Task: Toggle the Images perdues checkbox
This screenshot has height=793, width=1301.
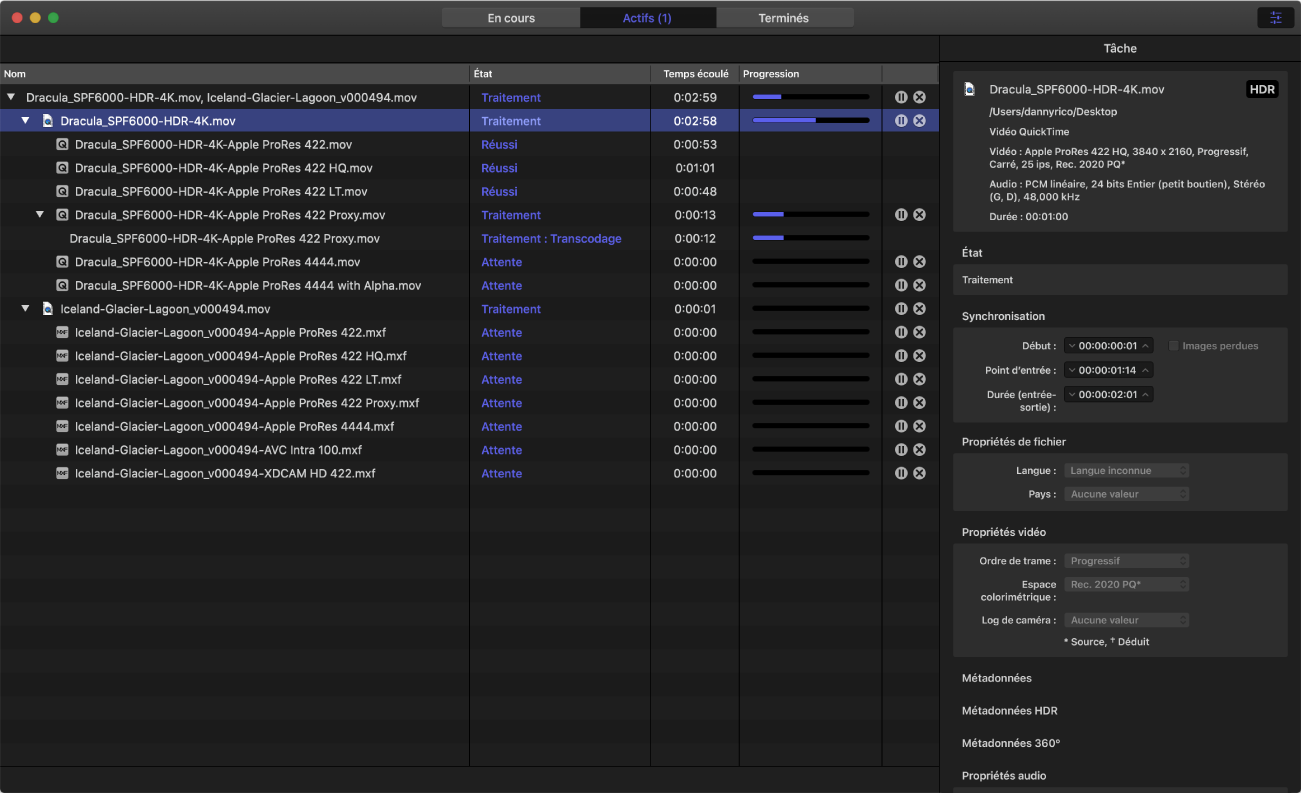Action: click(x=1174, y=346)
